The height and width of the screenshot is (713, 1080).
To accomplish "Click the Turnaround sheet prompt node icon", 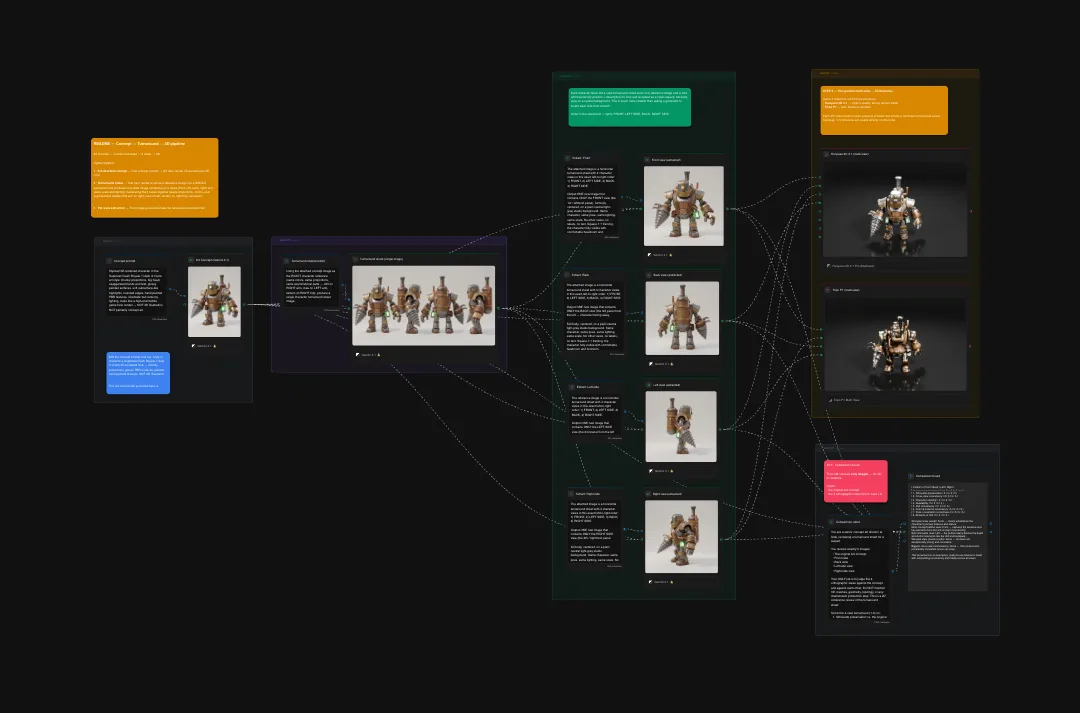I will [287, 261].
